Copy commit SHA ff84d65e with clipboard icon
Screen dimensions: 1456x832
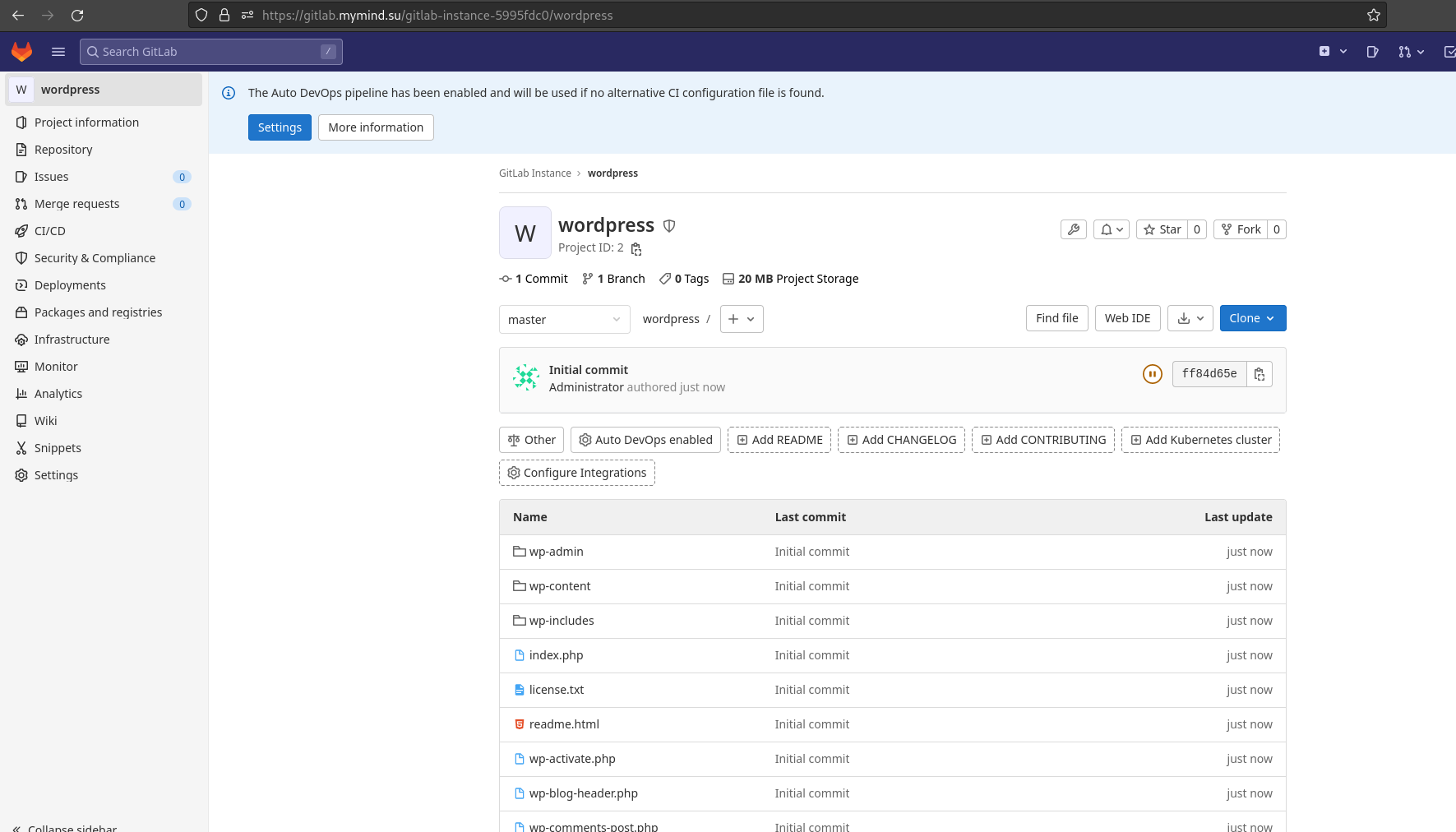click(1260, 374)
